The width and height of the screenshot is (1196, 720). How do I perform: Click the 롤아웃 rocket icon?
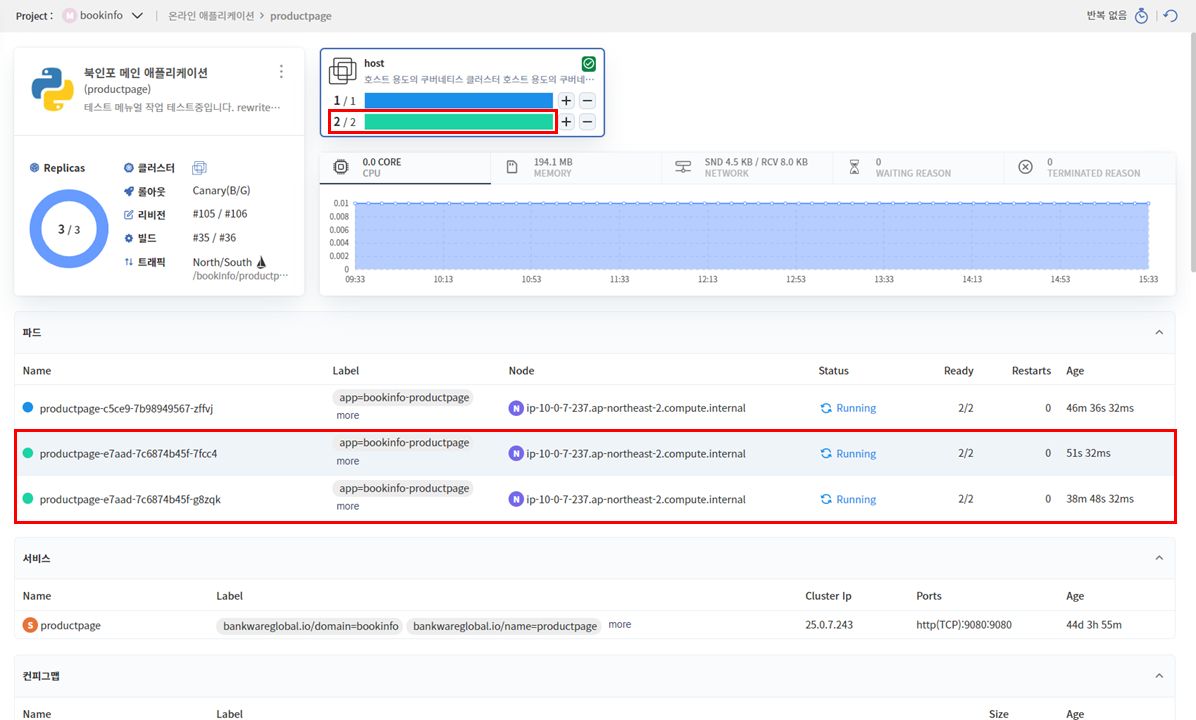click(x=128, y=191)
